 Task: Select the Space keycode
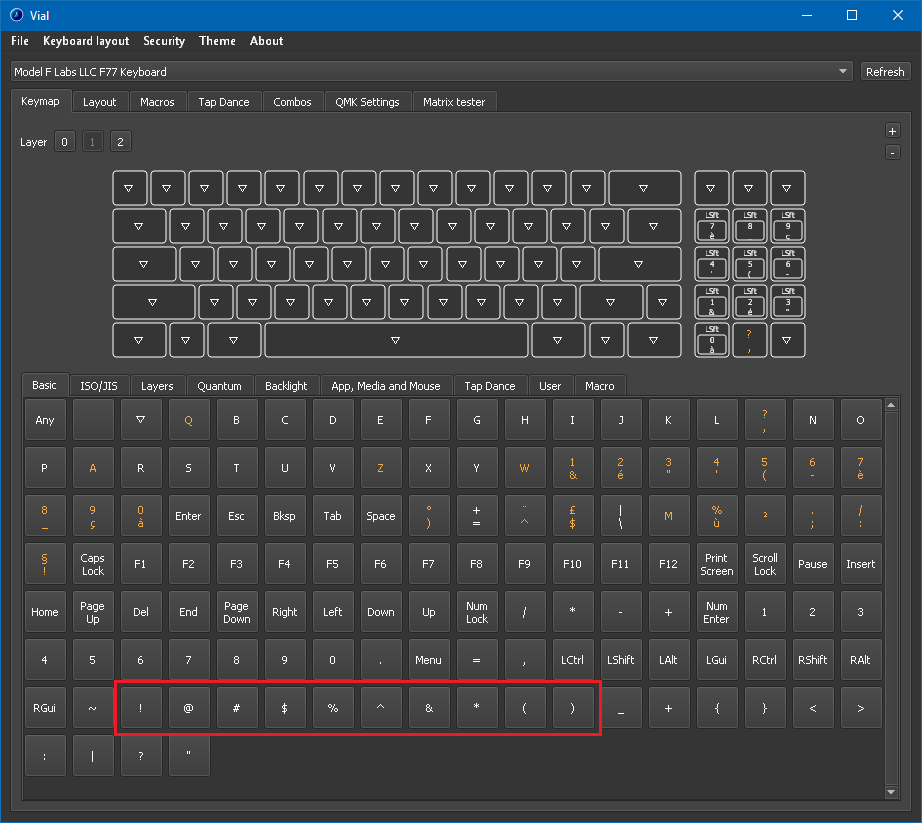click(x=381, y=515)
